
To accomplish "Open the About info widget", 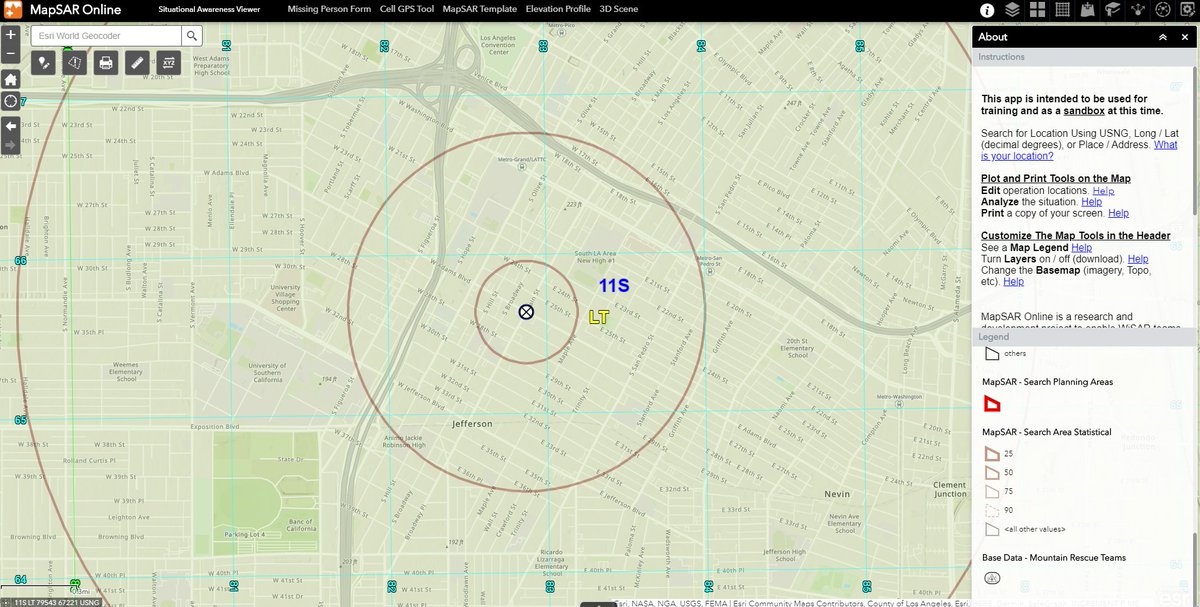I will (987, 10).
